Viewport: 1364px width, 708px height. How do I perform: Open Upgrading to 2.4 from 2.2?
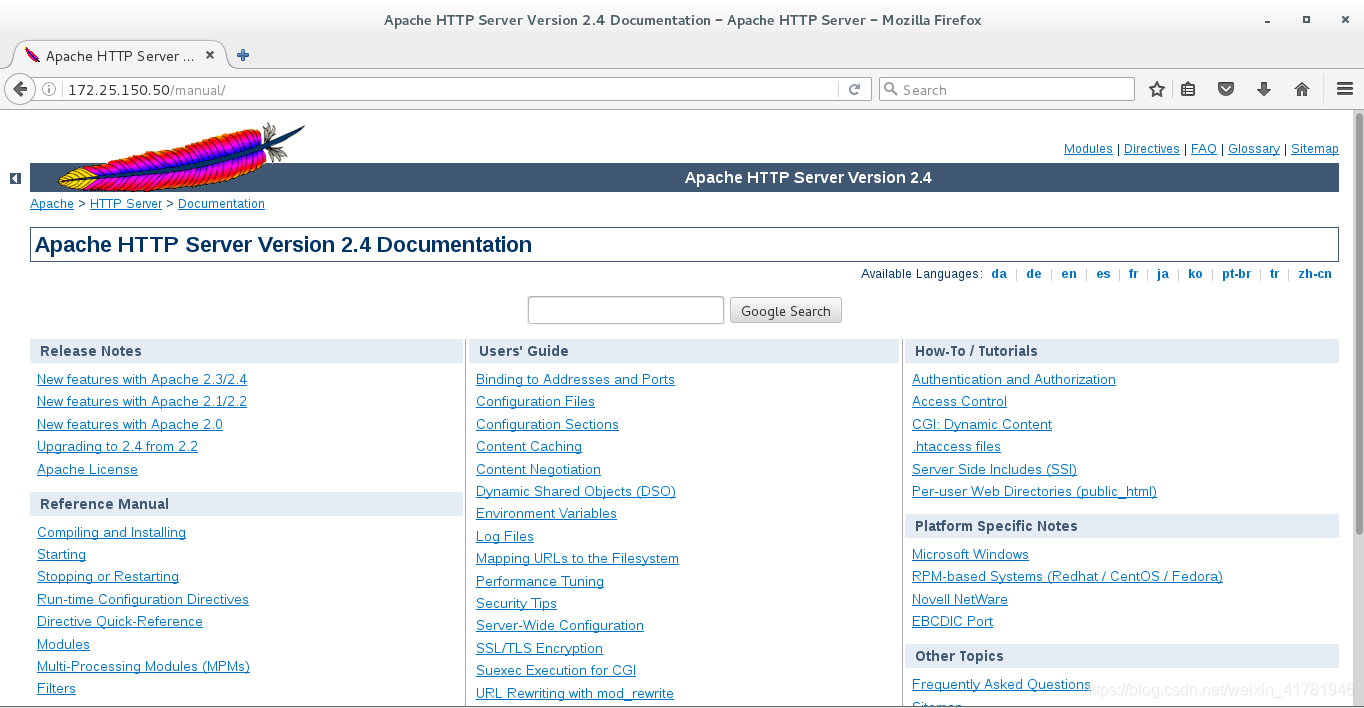(117, 447)
